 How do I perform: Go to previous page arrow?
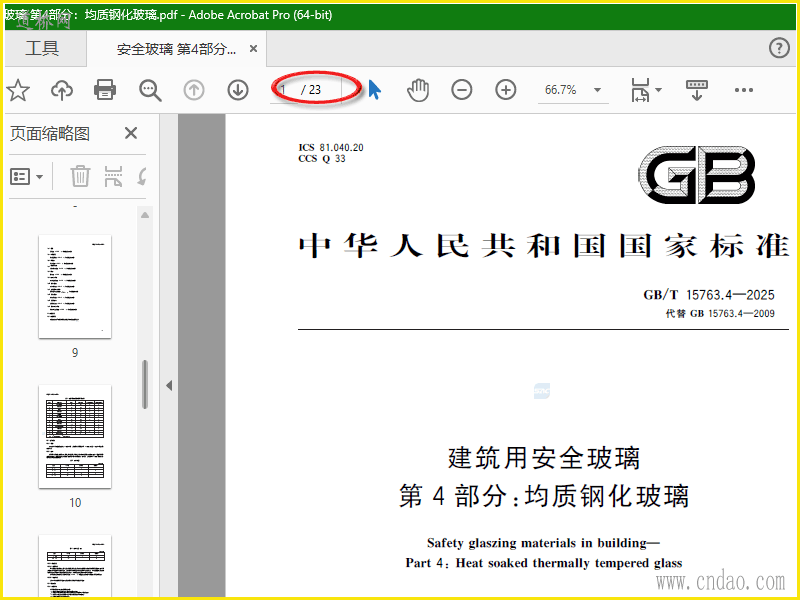click(194, 90)
